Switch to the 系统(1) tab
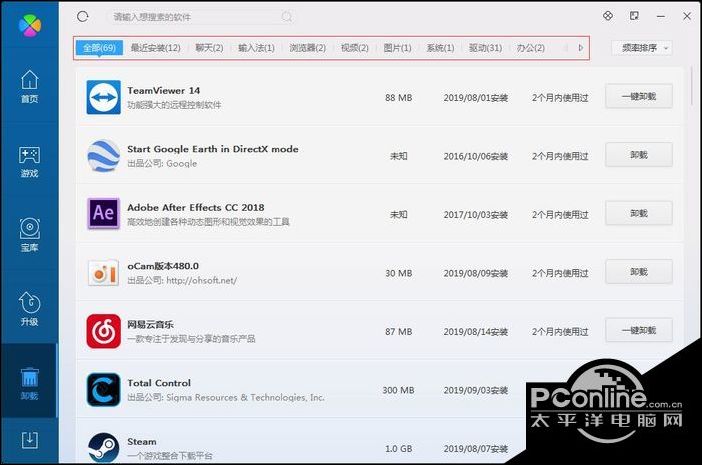The image size is (702, 465). [x=440, y=48]
